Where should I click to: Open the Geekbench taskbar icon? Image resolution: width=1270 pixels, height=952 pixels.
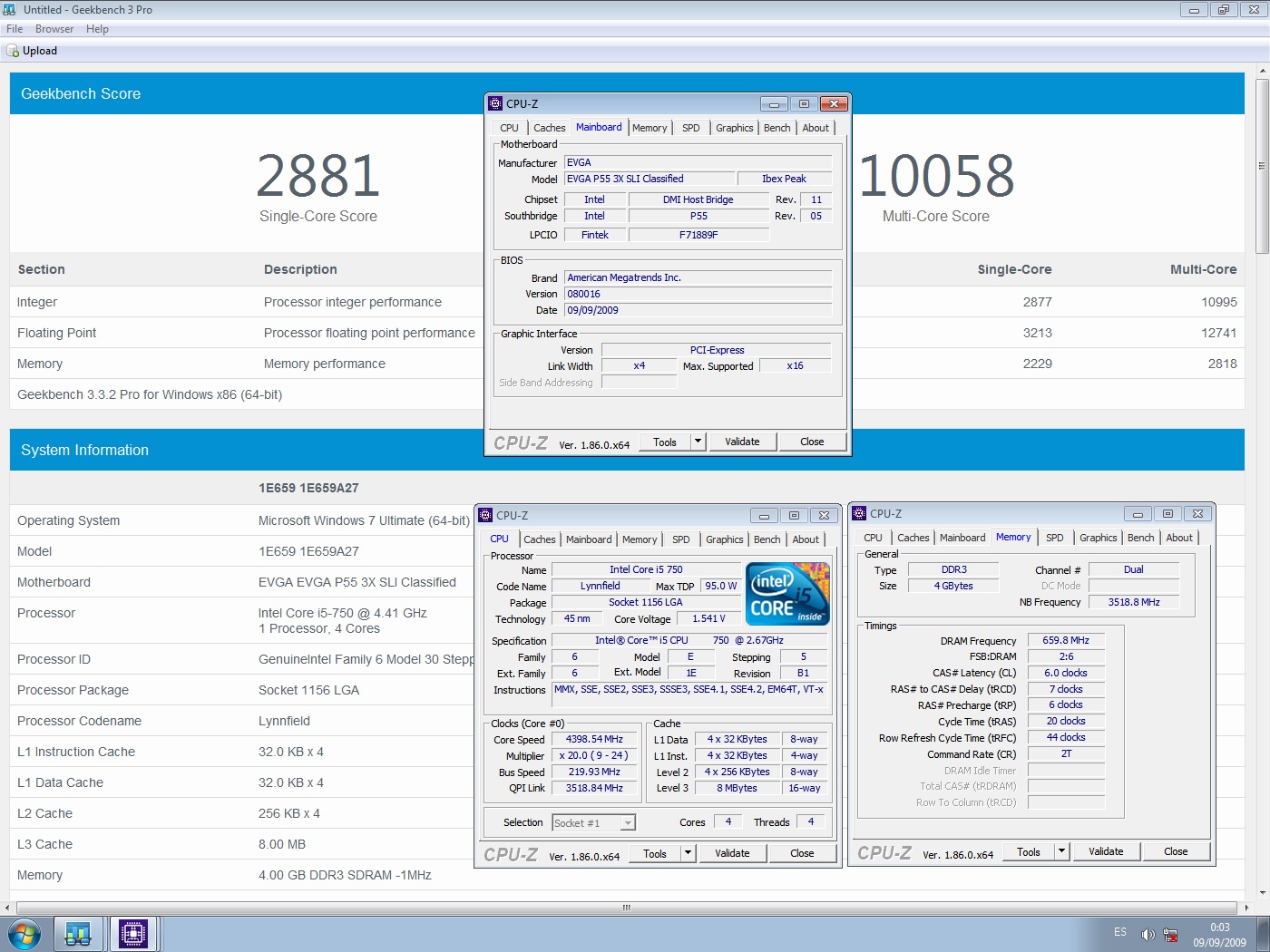click(78, 933)
